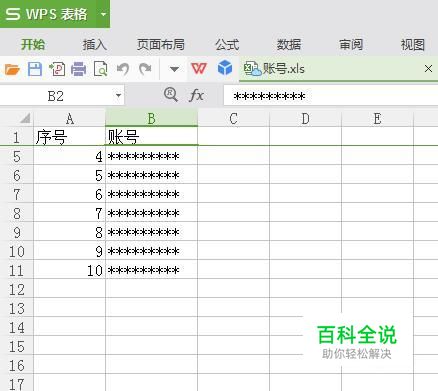
Task: Select cell with 序号 value 9
Action: [x=69, y=251]
